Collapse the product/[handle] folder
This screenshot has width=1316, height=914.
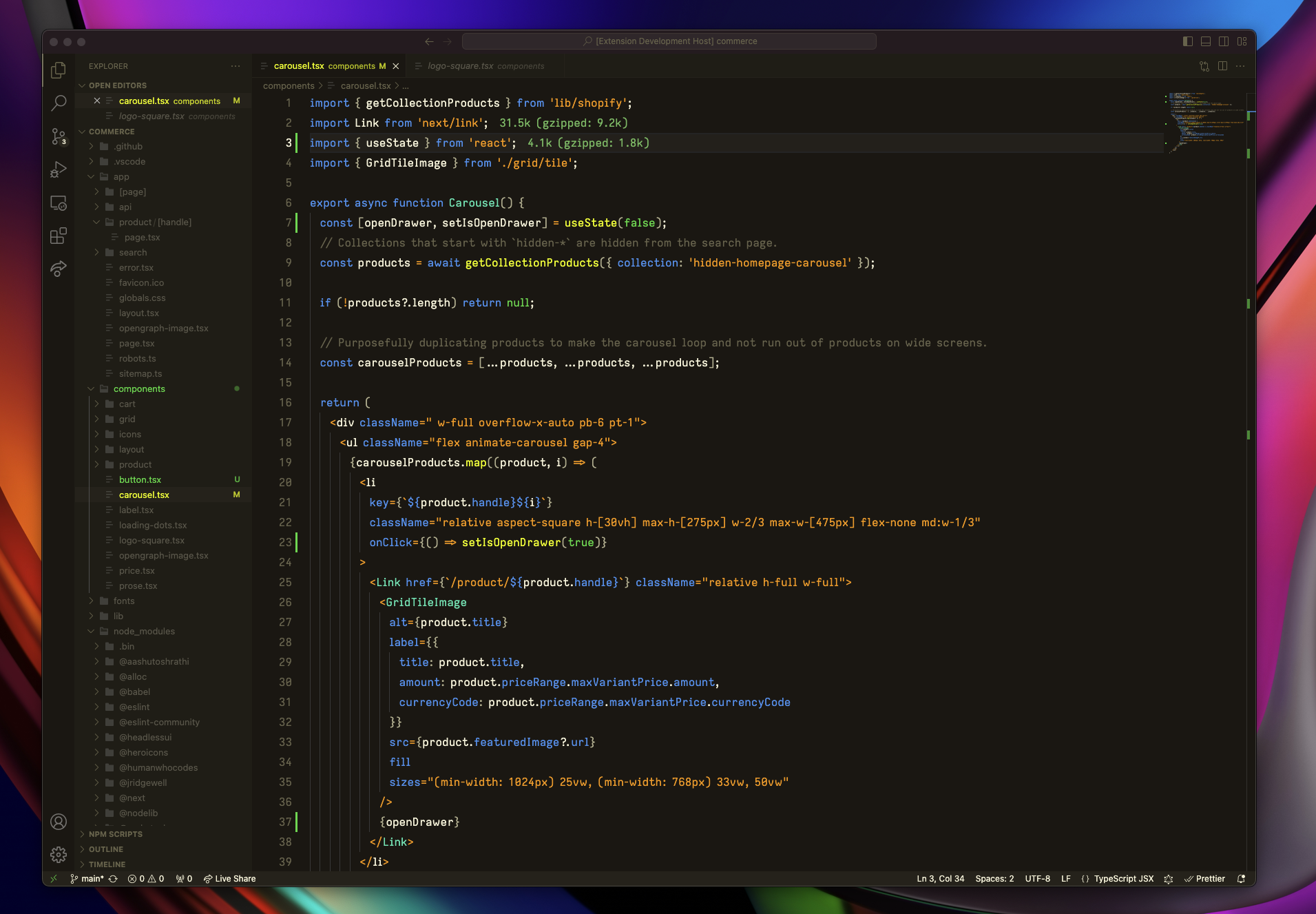coord(155,222)
